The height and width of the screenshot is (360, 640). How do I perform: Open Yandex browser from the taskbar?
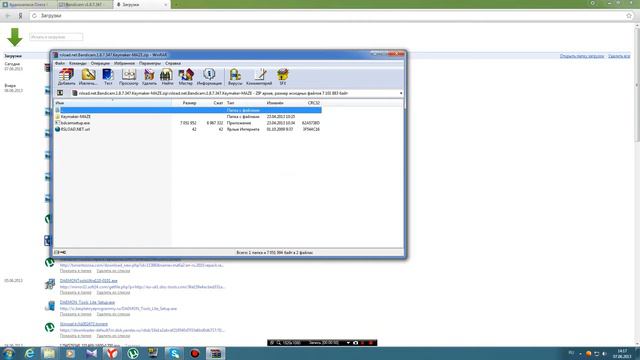[x=111, y=353]
